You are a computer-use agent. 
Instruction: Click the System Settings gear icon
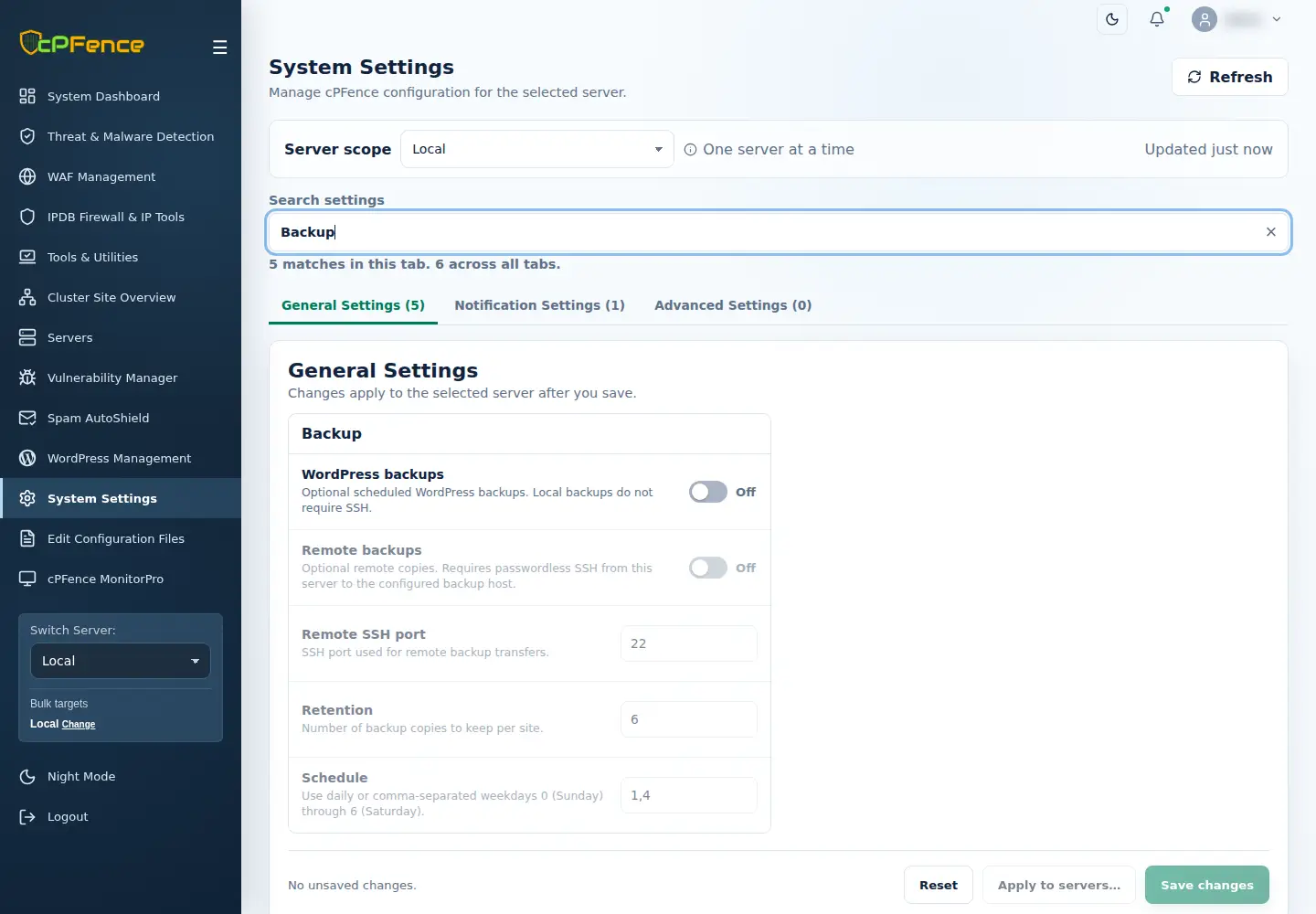point(27,498)
